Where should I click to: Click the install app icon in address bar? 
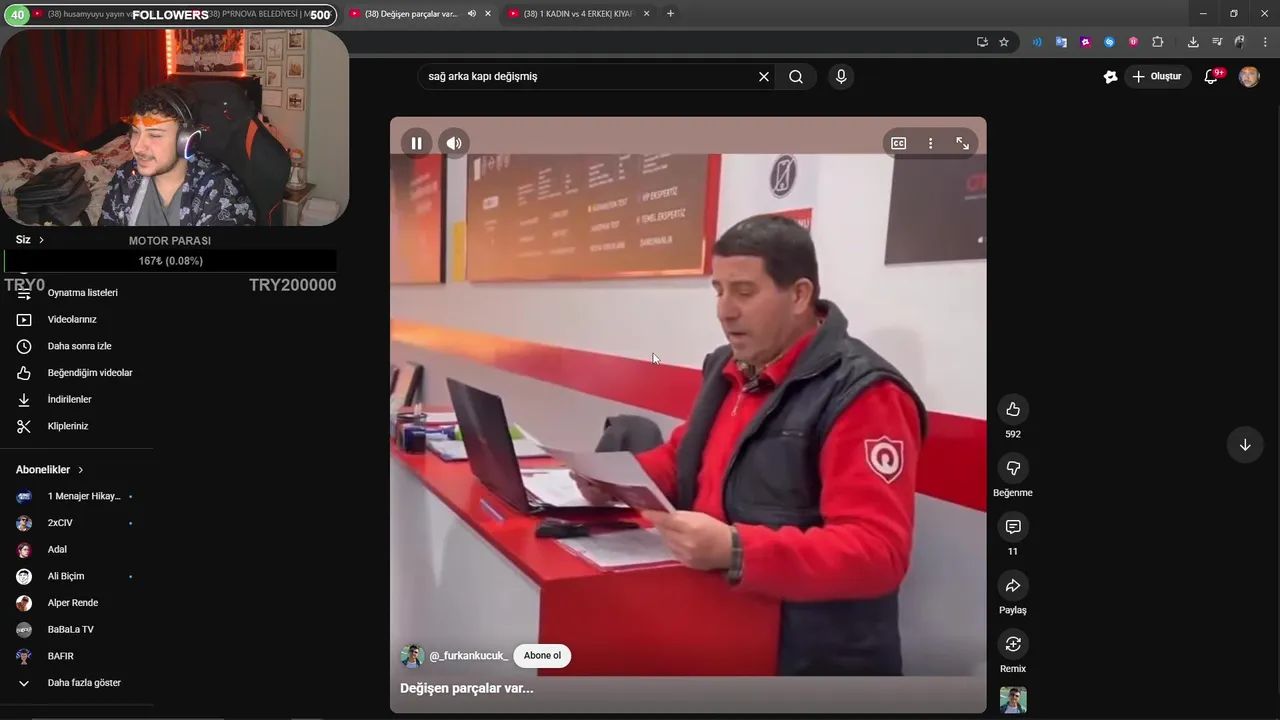982,42
